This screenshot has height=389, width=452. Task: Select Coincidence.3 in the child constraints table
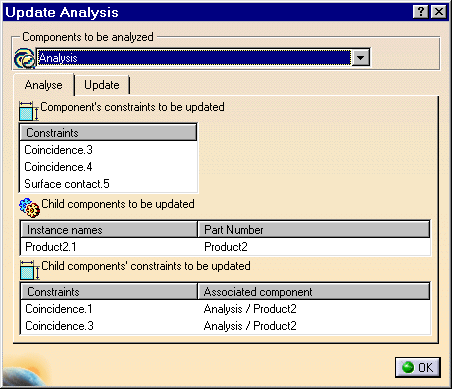59,326
